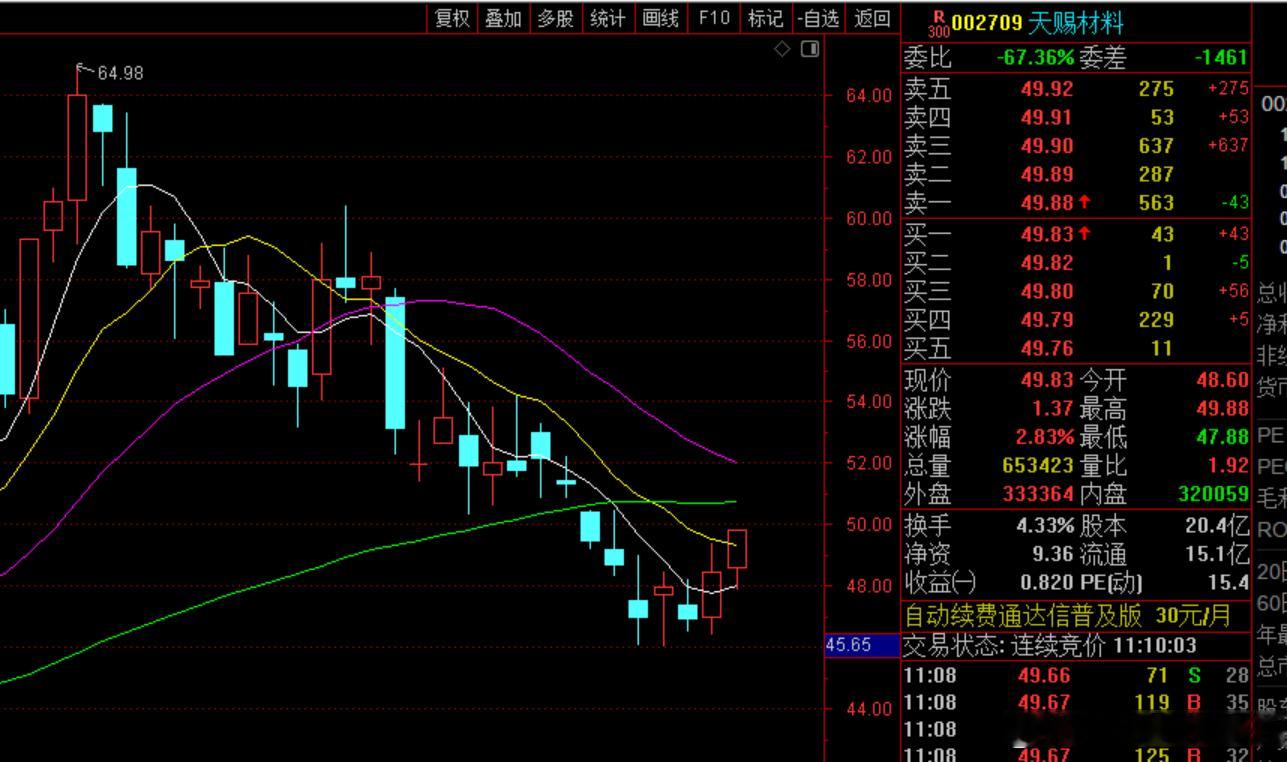Open the 复权 adjustment menu
The height and width of the screenshot is (762, 1287).
(452, 18)
